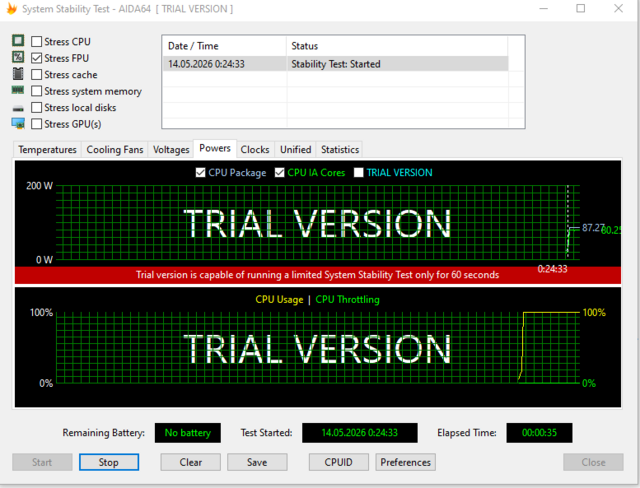This screenshot has width=640, height=488.
Task: Select the Voltages tab
Action: click(x=171, y=150)
